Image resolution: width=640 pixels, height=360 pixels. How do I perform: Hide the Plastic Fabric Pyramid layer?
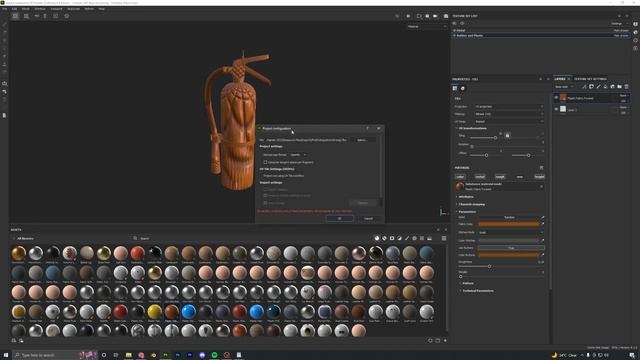(x=556, y=98)
